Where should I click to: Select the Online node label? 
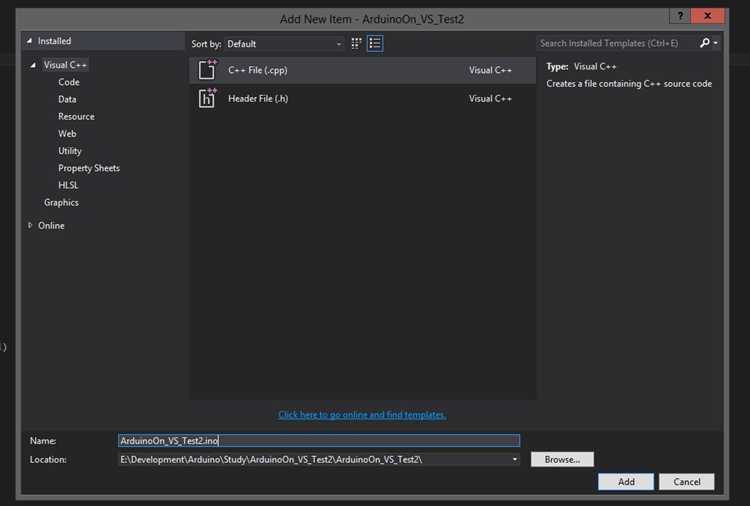pyautogui.click(x=51, y=226)
